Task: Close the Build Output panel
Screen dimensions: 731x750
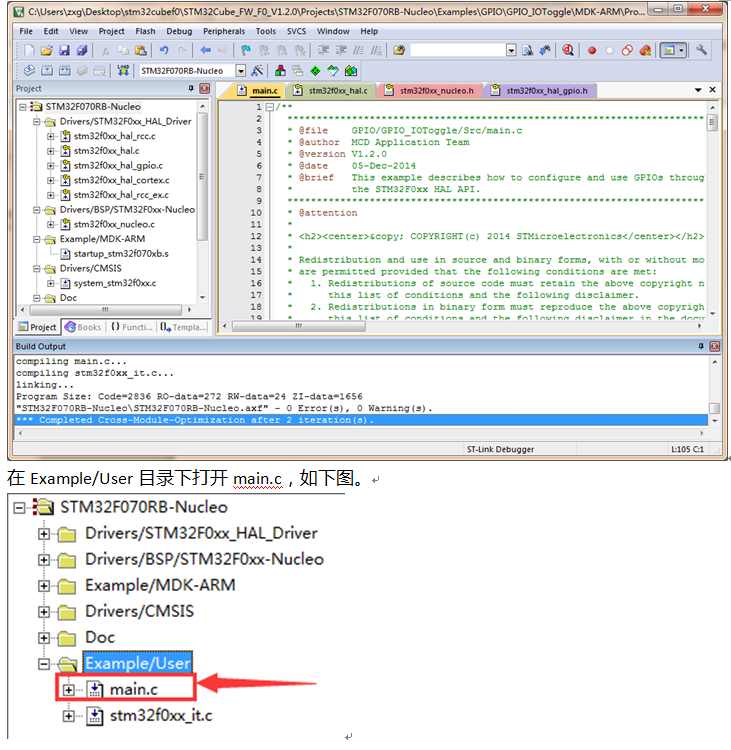Action: (714, 346)
